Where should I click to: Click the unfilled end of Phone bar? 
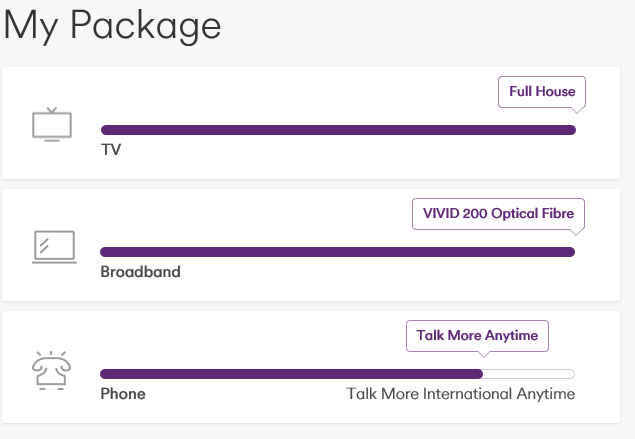529,374
